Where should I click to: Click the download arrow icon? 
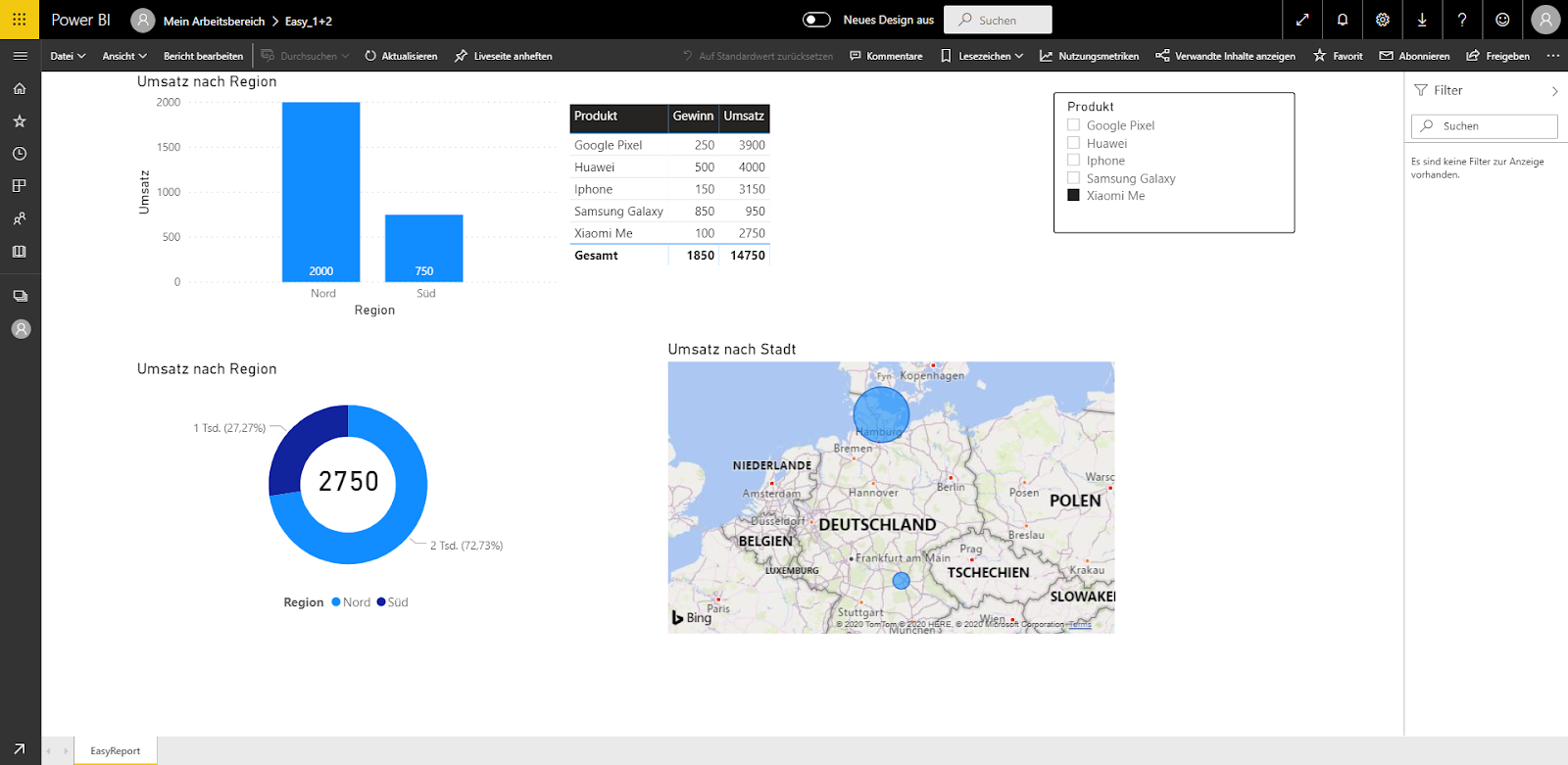1422,20
